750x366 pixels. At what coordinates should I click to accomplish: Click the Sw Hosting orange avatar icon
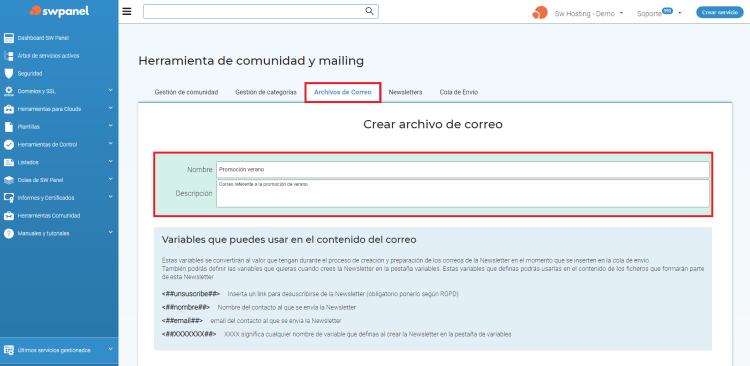click(x=540, y=13)
